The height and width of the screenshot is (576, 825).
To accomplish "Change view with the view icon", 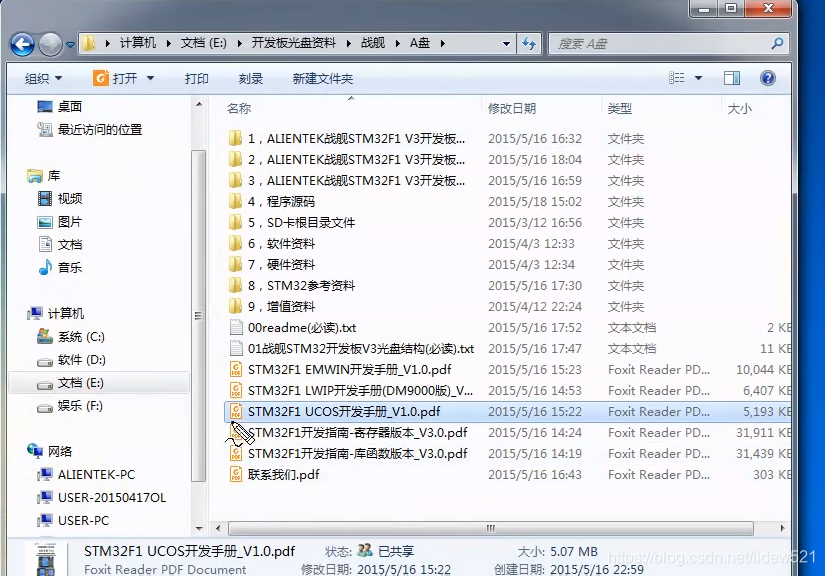I will click(677, 78).
